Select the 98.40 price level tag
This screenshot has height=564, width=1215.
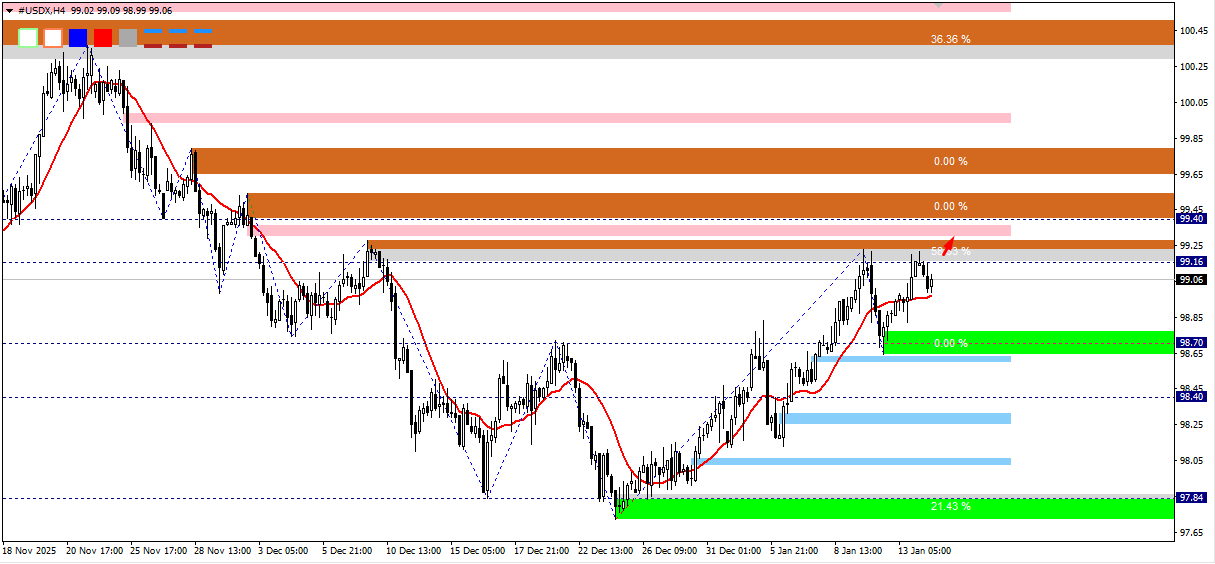click(x=1191, y=397)
